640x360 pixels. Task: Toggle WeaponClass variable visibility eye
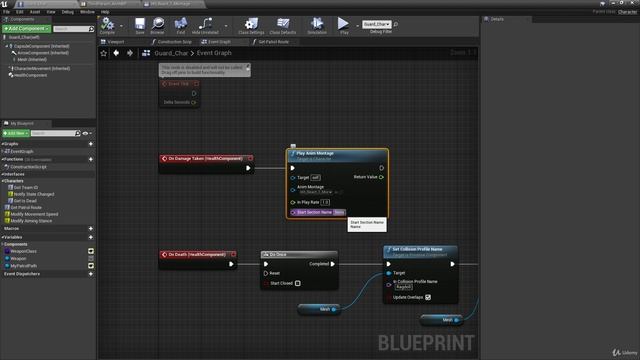tap(91, 251)
